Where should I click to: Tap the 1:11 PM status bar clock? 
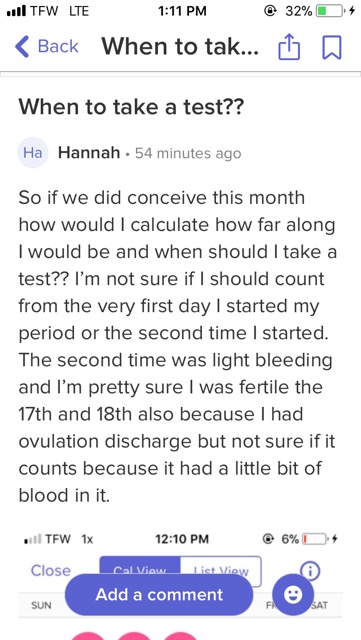coord(182,11)
